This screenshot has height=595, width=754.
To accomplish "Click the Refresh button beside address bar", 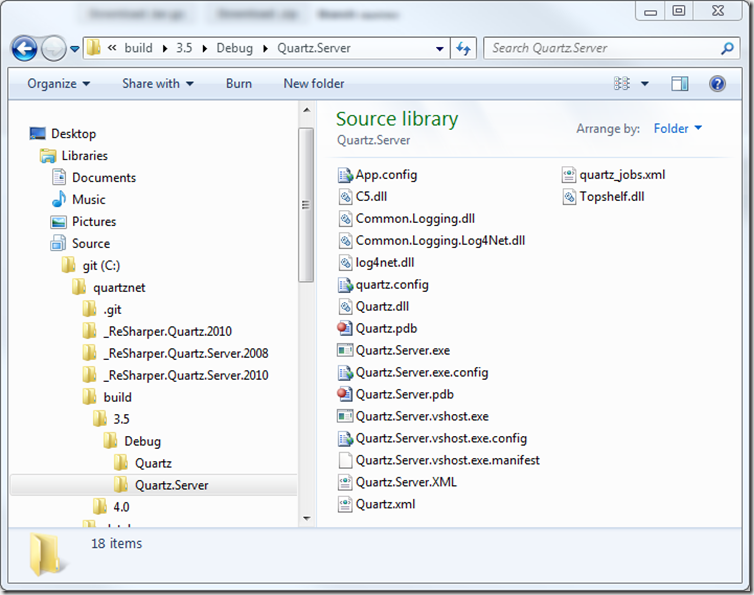I will coord(464,48).
